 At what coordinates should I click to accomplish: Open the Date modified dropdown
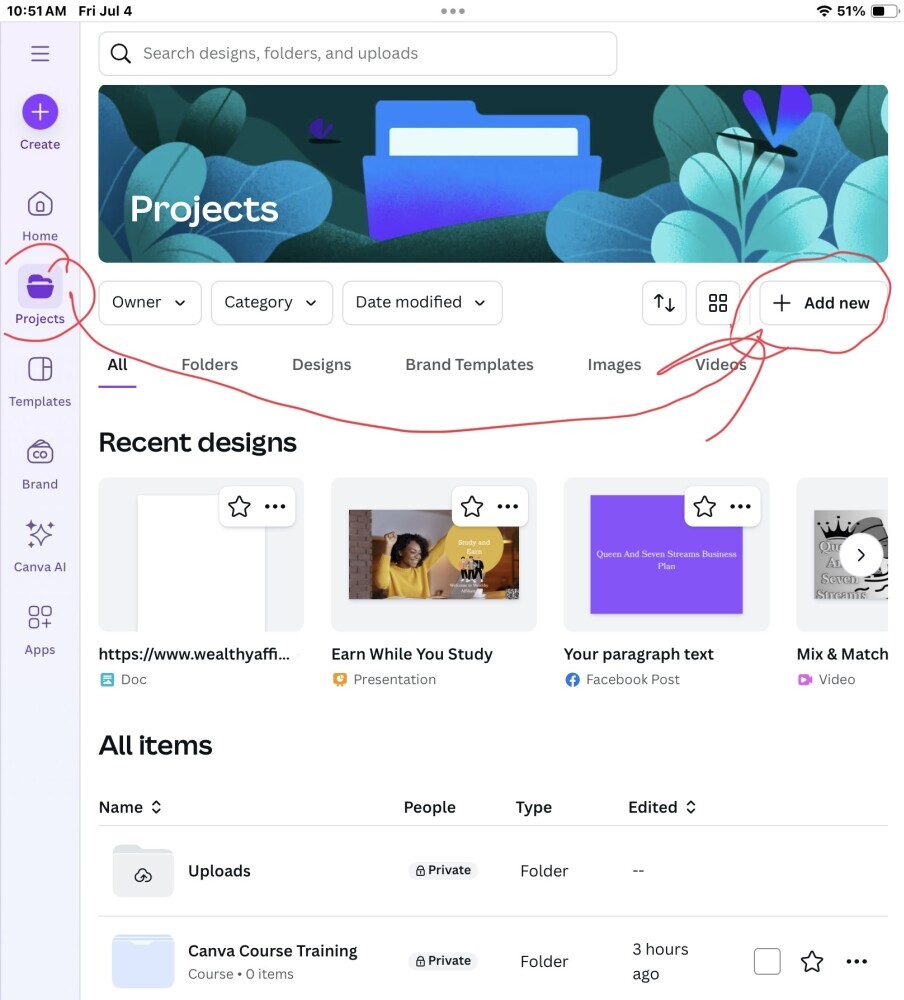[421, 303]
